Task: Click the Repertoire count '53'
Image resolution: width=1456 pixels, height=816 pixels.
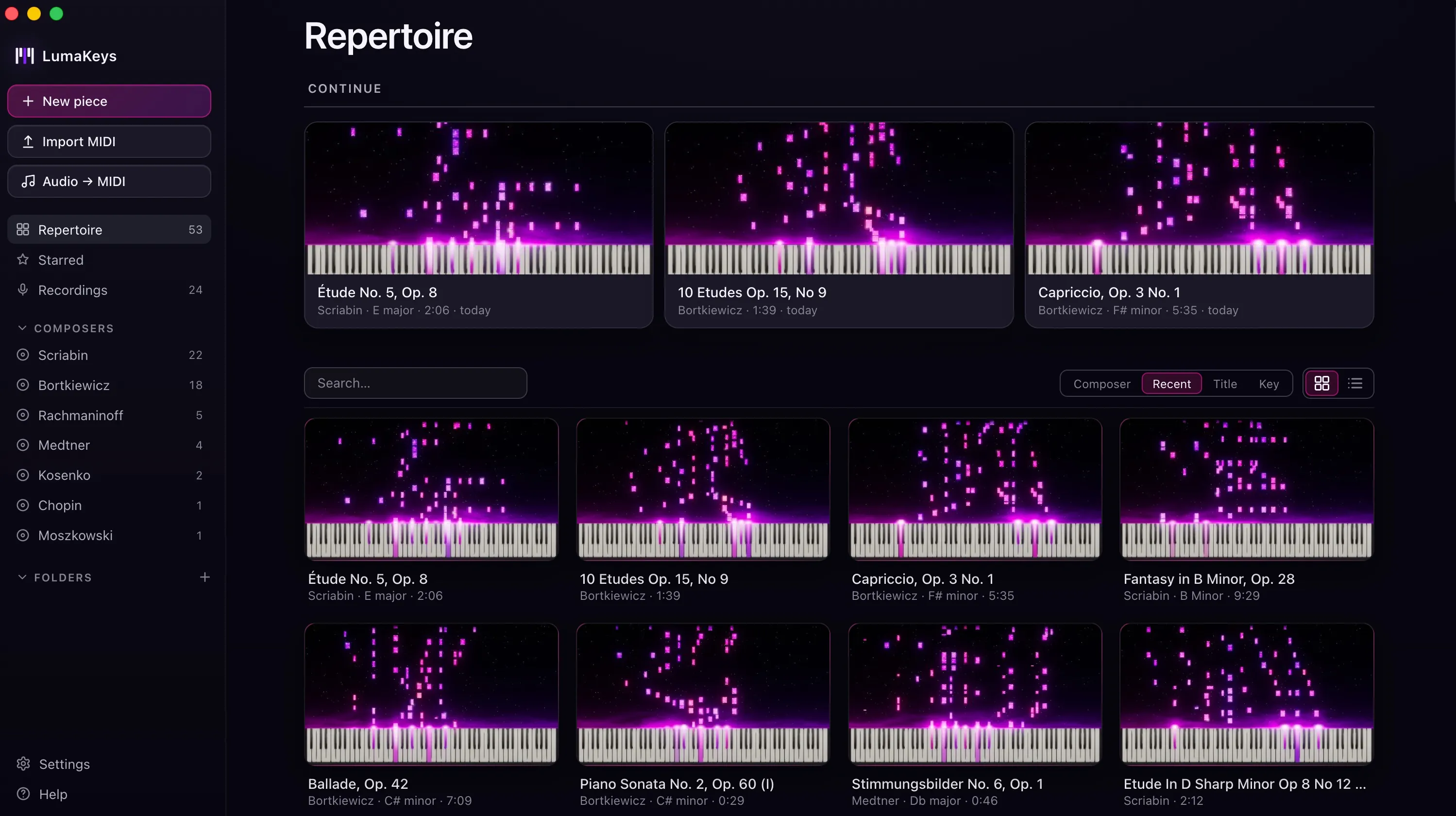Action: coord(196,229)
